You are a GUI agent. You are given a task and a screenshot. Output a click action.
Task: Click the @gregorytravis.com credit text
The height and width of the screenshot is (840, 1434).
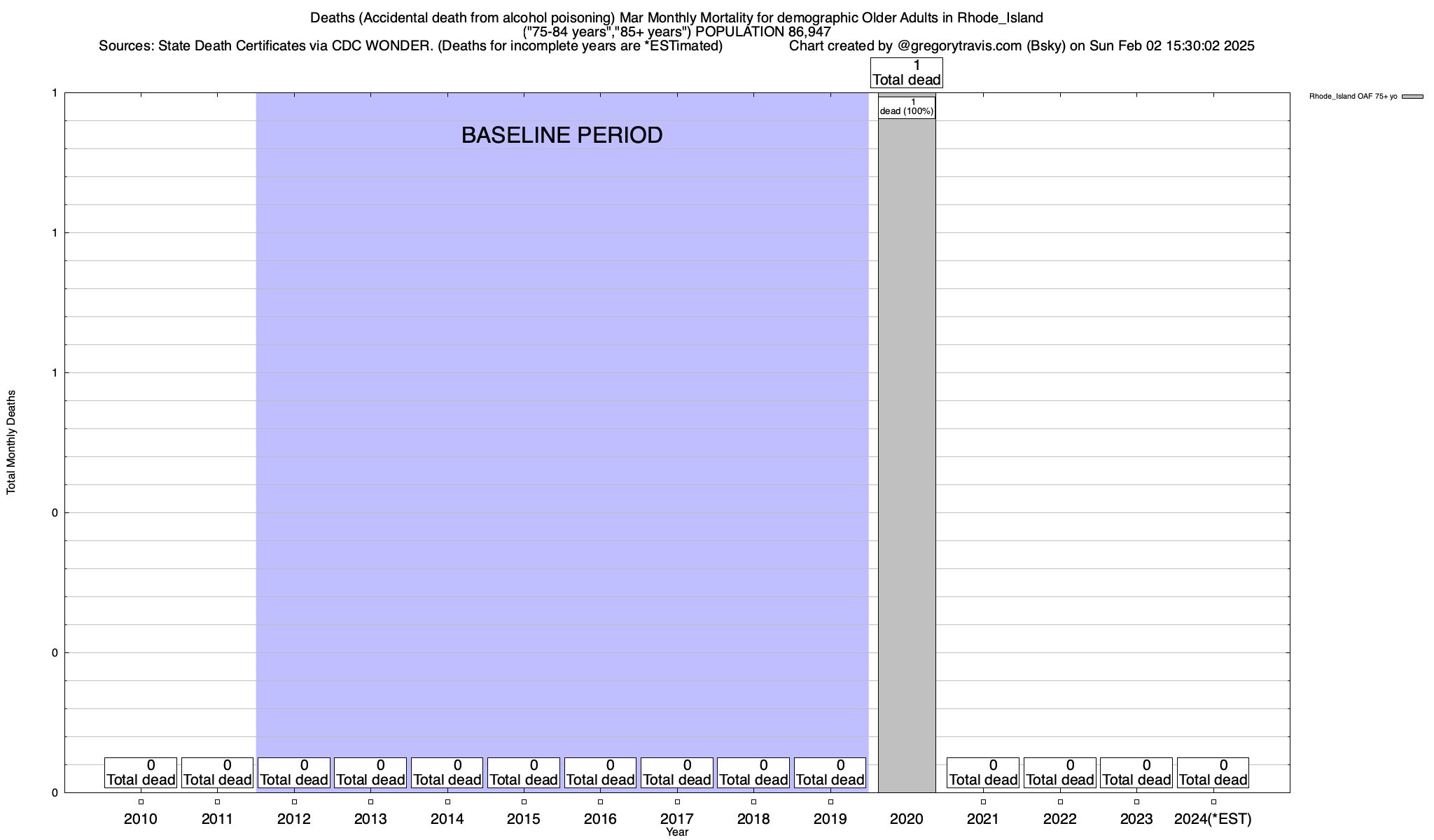click(959, 46)
